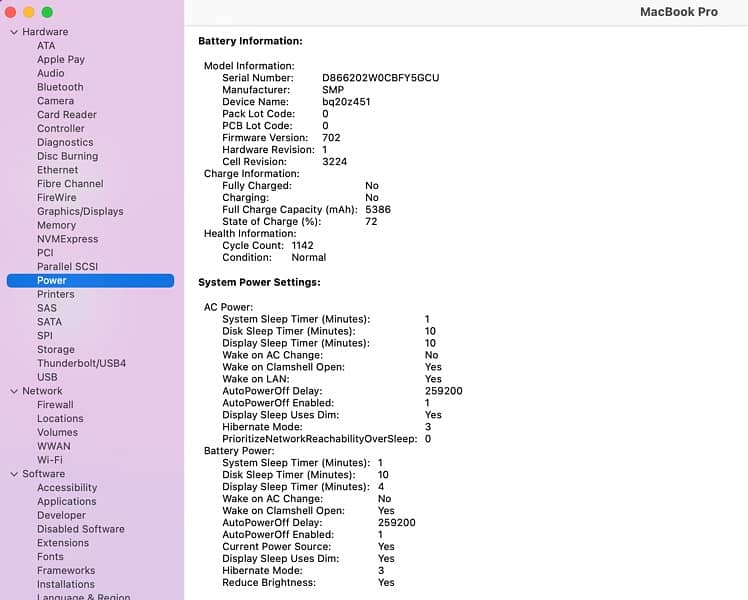Collapse the Hardware section disclosure arrow
This screenshot has width=748, height=600.
click(x=13, y=32)
